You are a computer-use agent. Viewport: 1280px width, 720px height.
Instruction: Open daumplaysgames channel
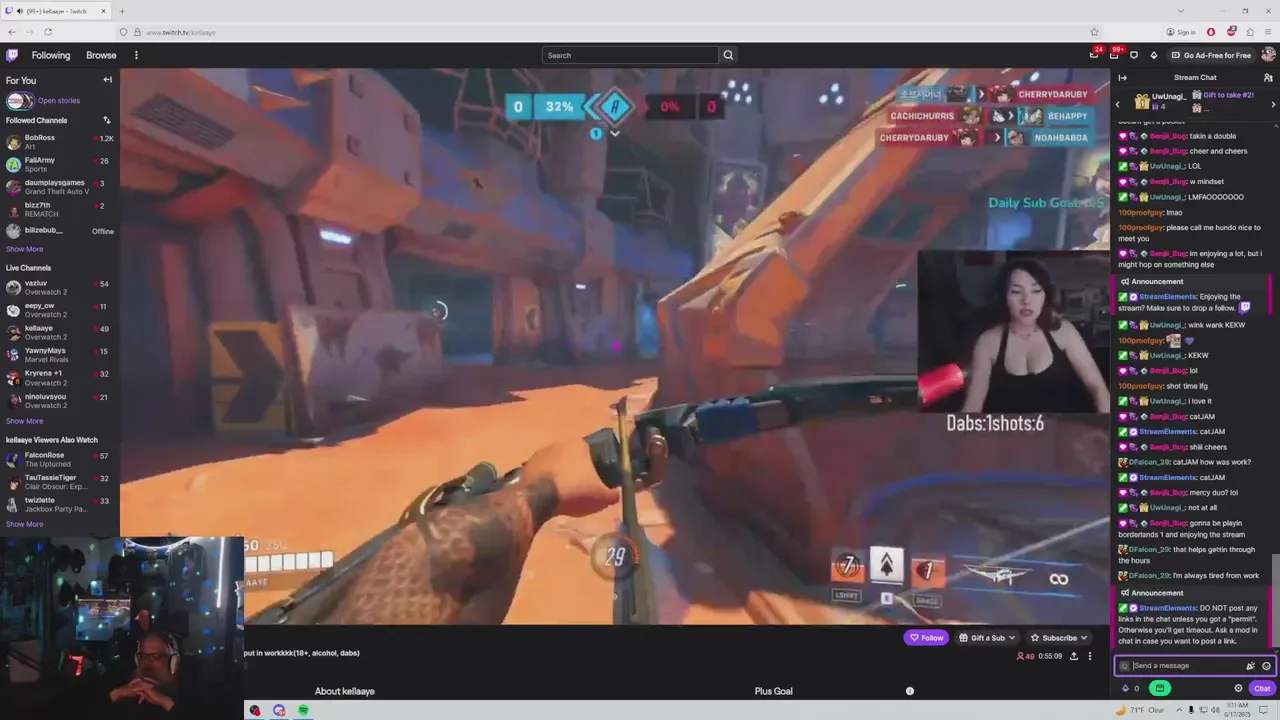point(60,187)
